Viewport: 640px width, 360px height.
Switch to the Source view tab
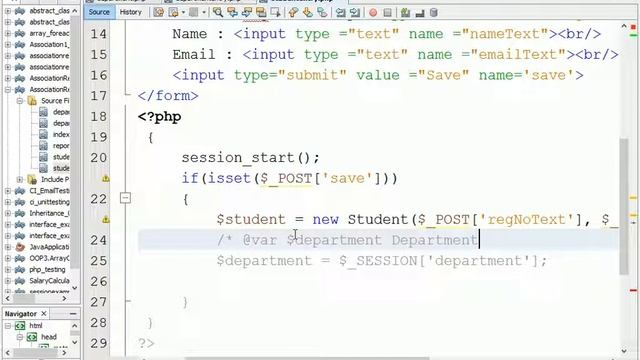99,12
